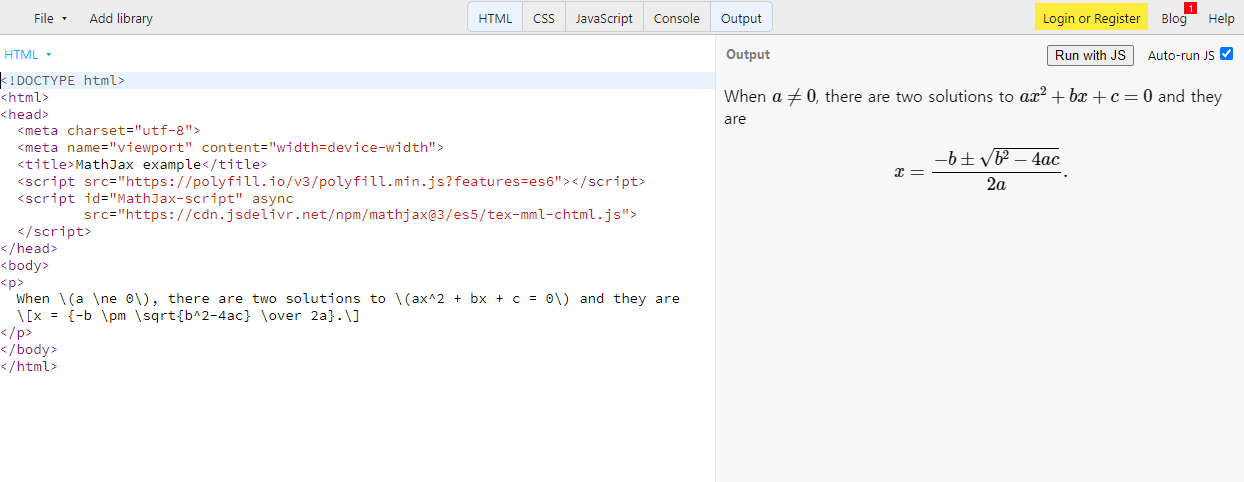Click the Run with JS button
The image size is (1244, 482).
tap(1090, 56)
